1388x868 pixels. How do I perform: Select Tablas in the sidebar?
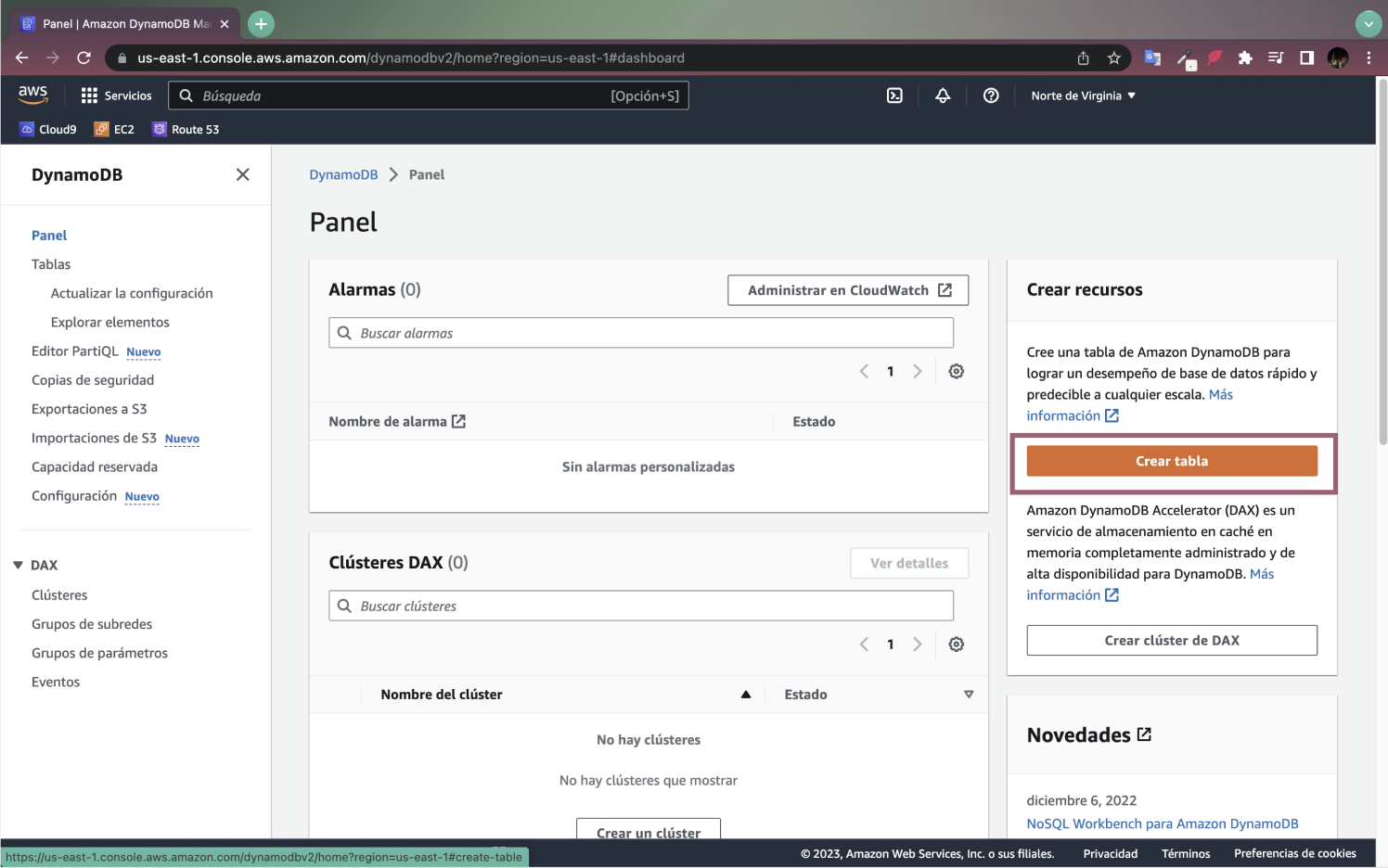(x=51, y=264)
